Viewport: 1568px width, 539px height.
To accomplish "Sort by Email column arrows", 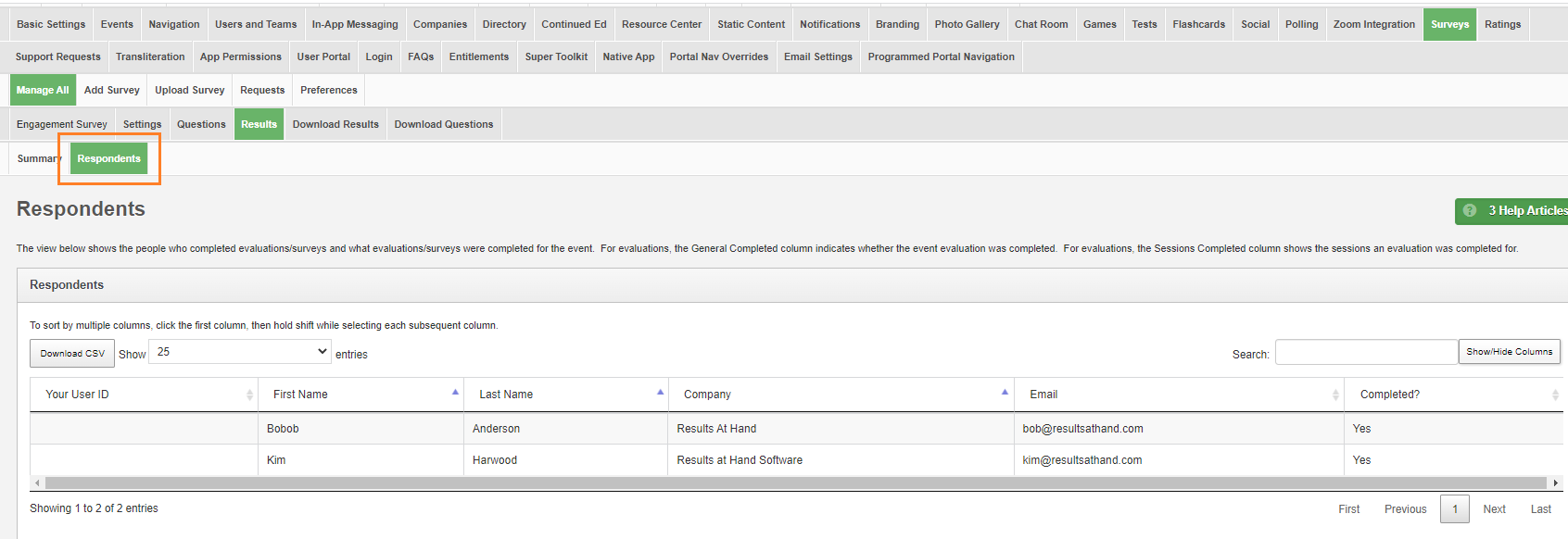I will tap(1335, 395).
